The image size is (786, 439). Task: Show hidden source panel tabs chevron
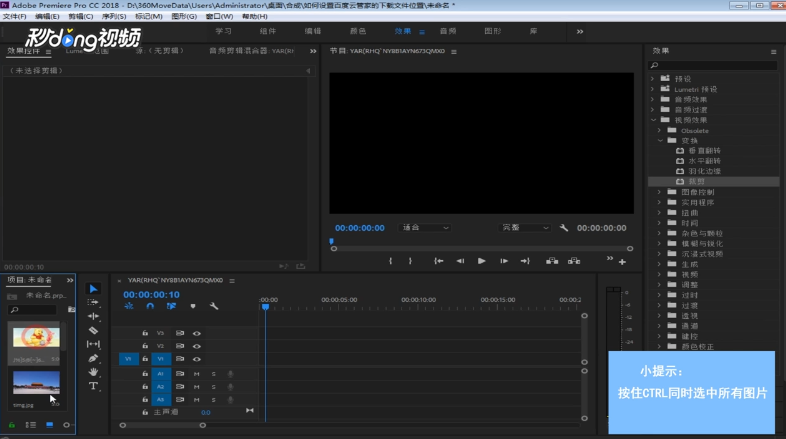pyautogui.click(x=313, y=51)
